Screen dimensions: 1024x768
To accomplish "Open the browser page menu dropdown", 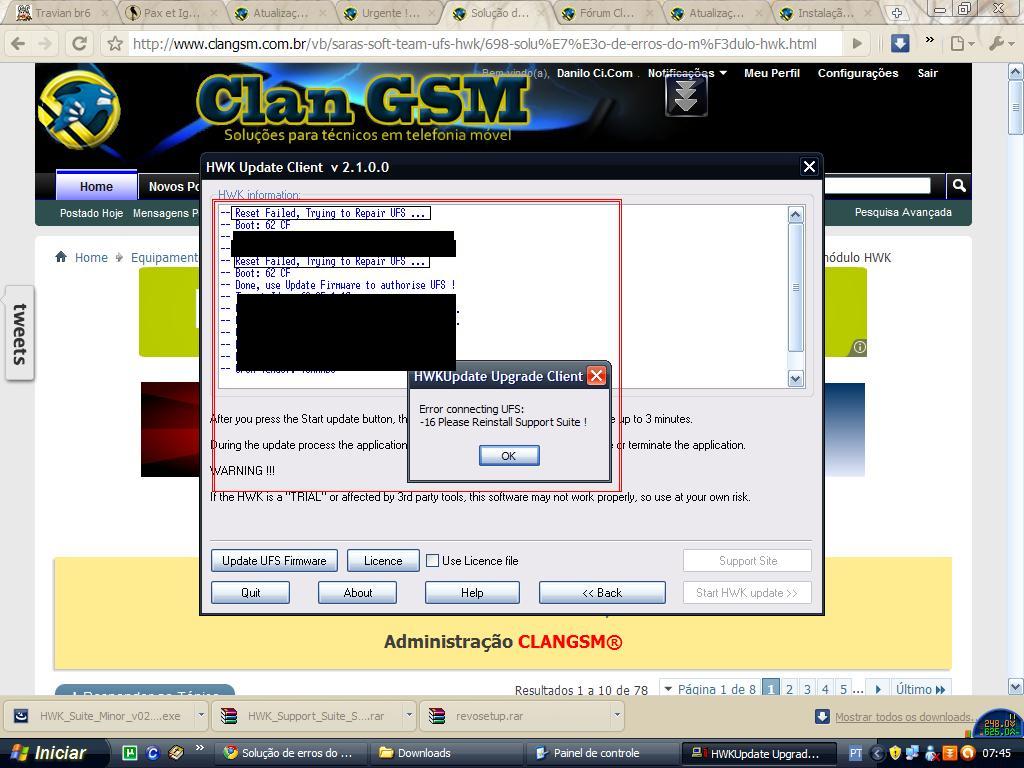I will (x=962, y=44).
